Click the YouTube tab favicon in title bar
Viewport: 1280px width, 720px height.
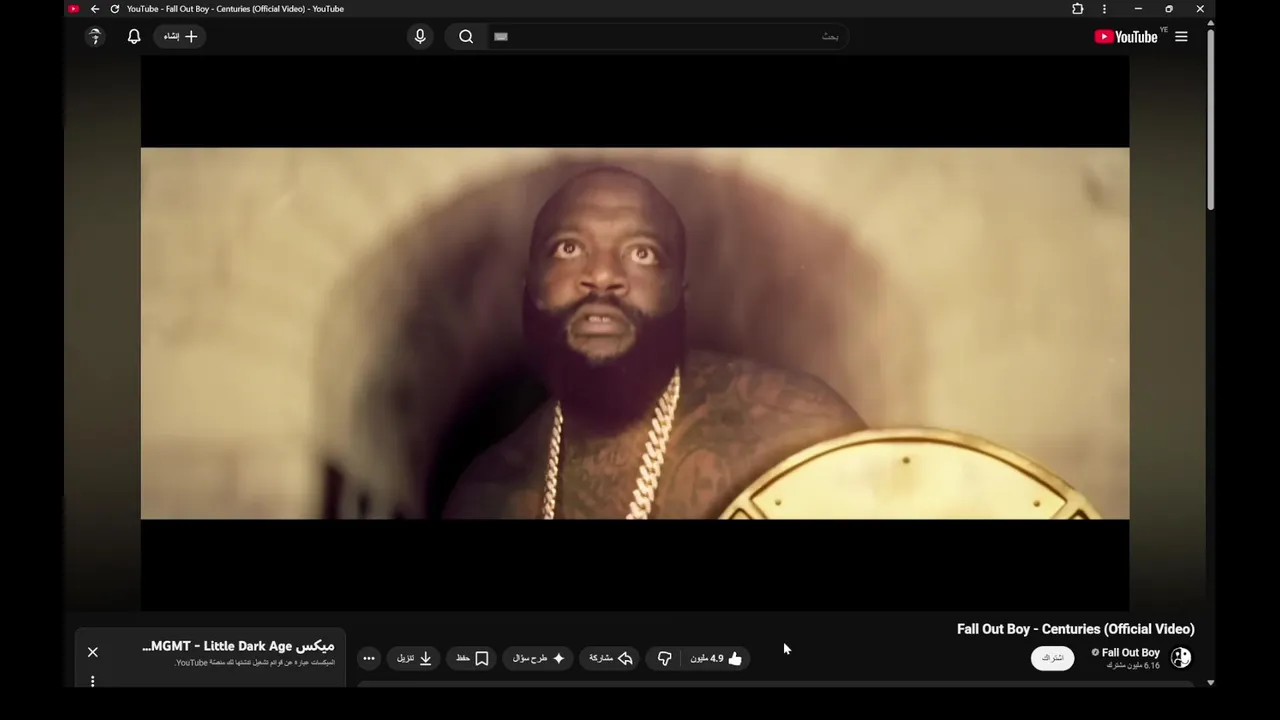[74, 9]
